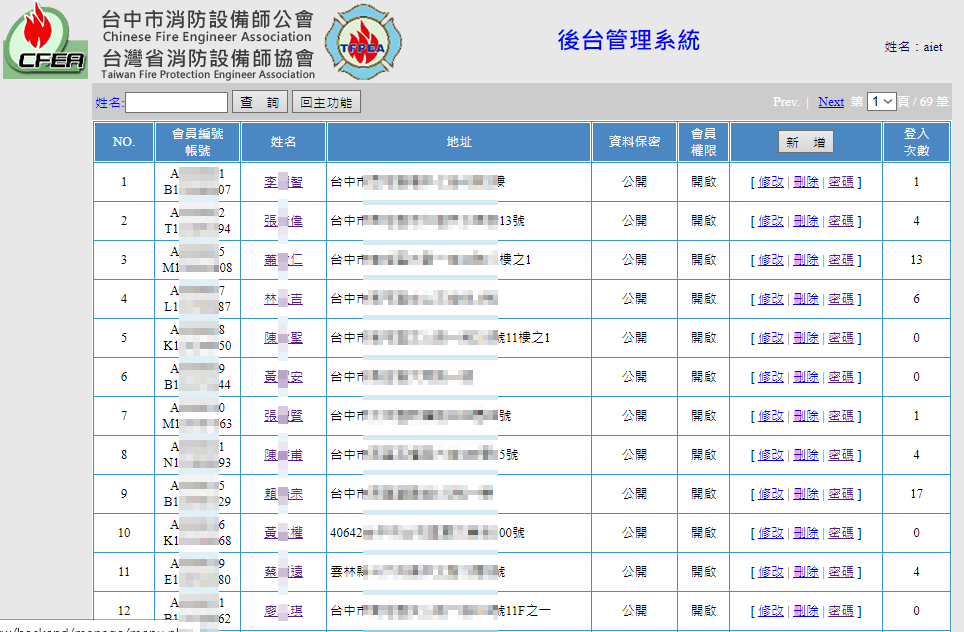
Task: Click 密碼 link in row 9
Action: click(x=840, y=494)
